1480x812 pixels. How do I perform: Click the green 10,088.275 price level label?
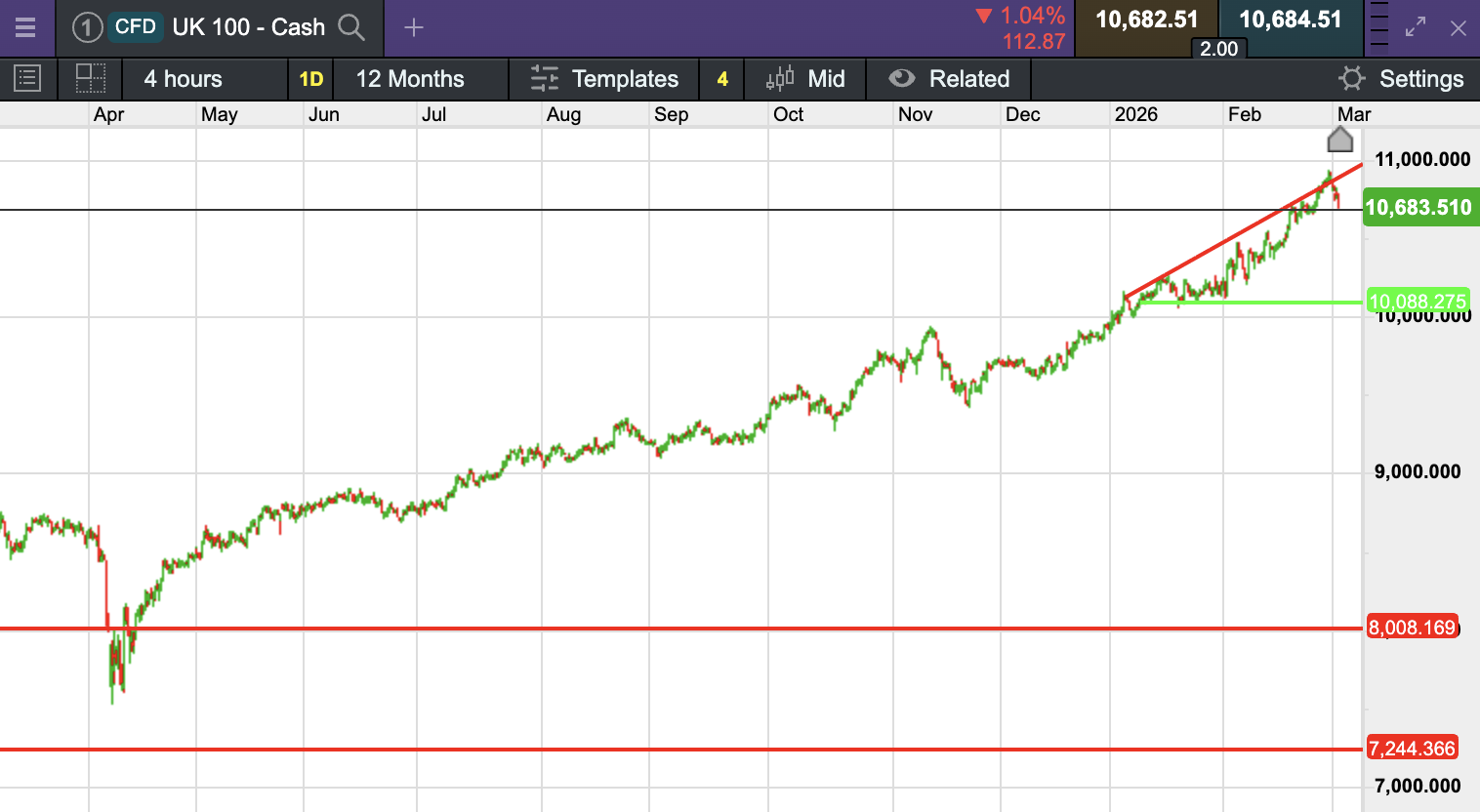tap(1417, 302)
